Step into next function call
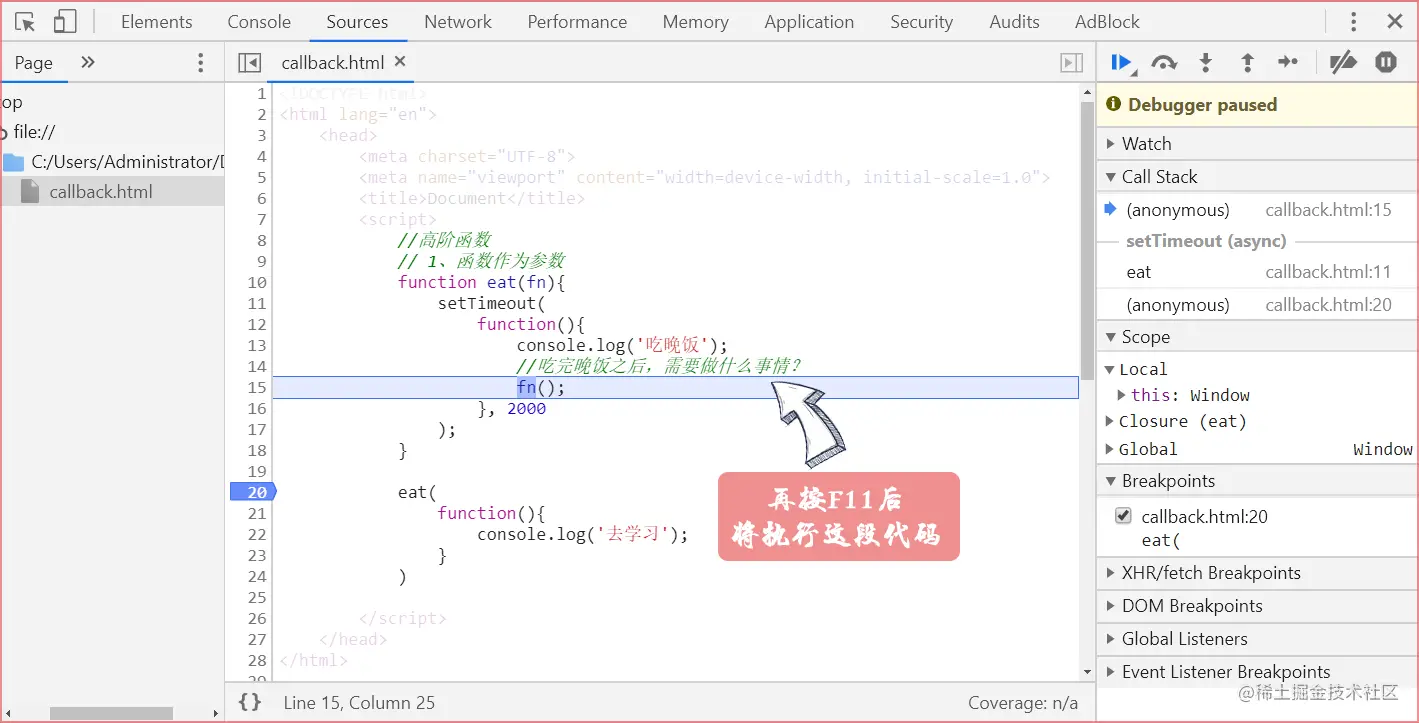The image size is (1419, 723). point(1205,63)
